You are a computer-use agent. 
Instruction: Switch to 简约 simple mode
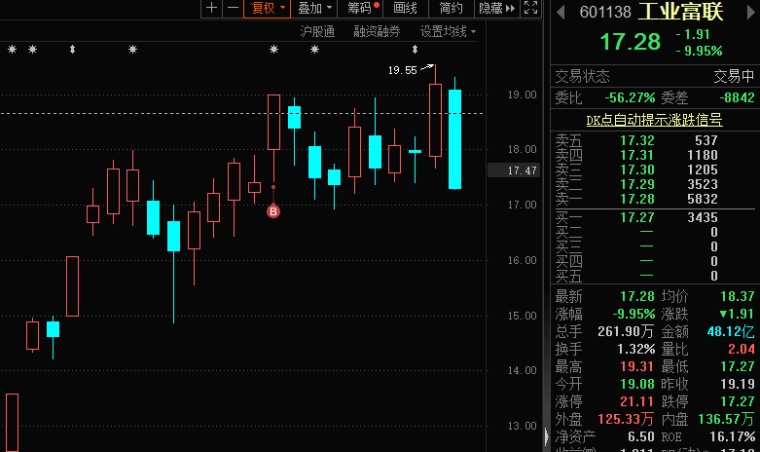451,8
